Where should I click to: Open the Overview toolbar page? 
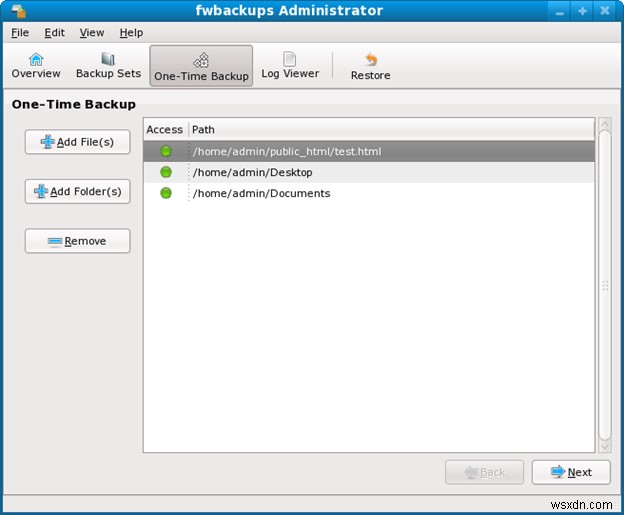(36, 66)
